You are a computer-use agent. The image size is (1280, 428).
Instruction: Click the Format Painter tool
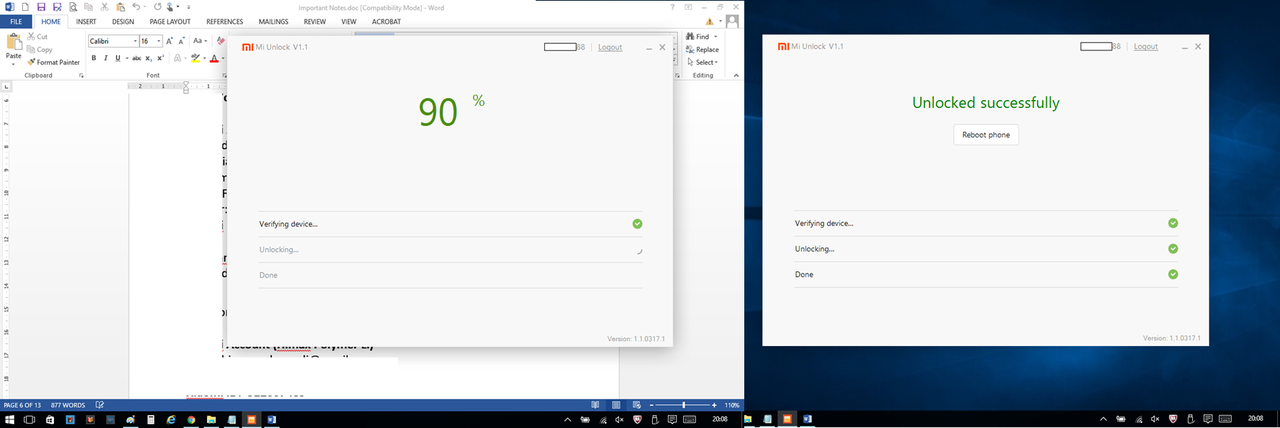click(x=53, y=62)
